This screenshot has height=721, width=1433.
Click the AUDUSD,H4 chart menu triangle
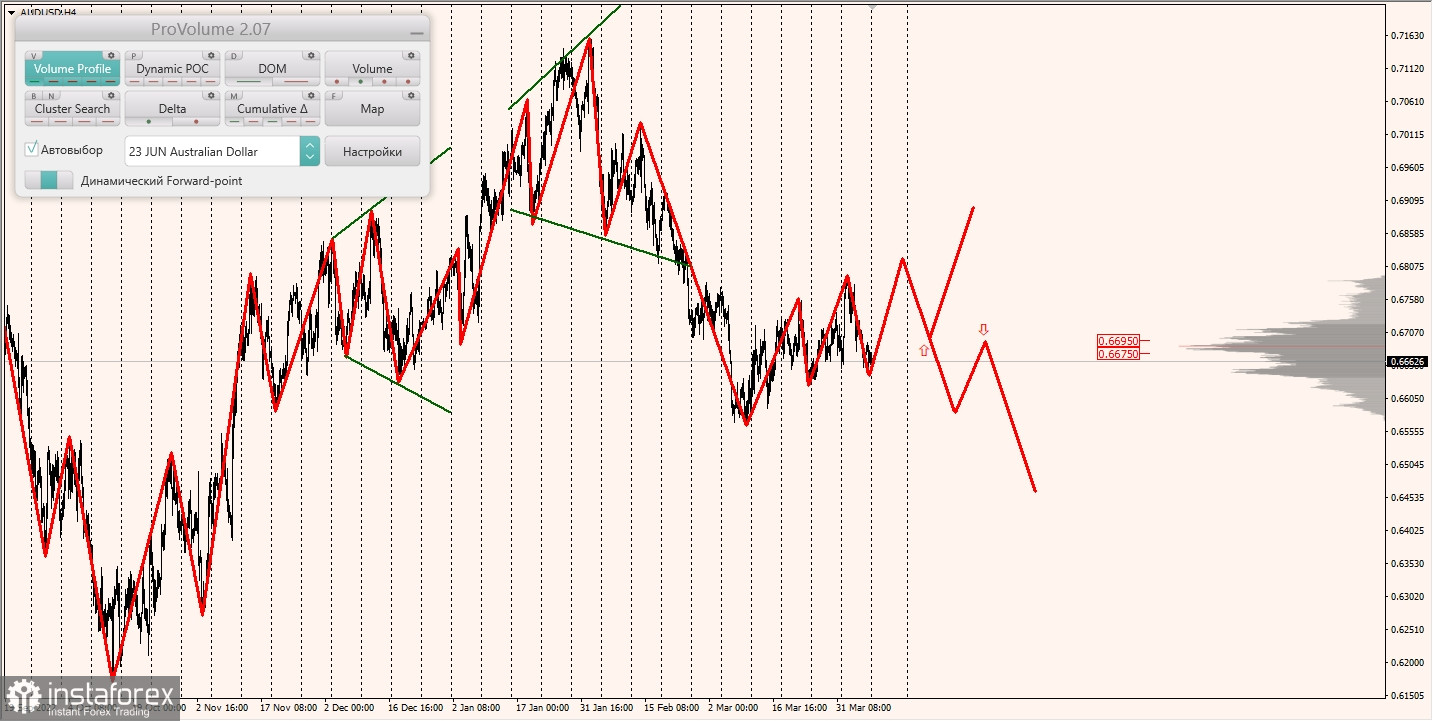[x=10, y=12]
